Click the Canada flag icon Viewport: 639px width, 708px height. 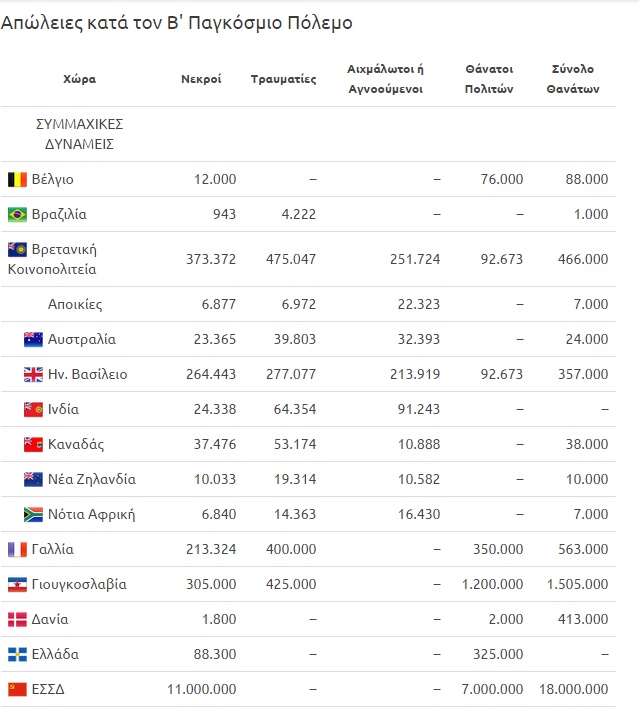point(33,444)
